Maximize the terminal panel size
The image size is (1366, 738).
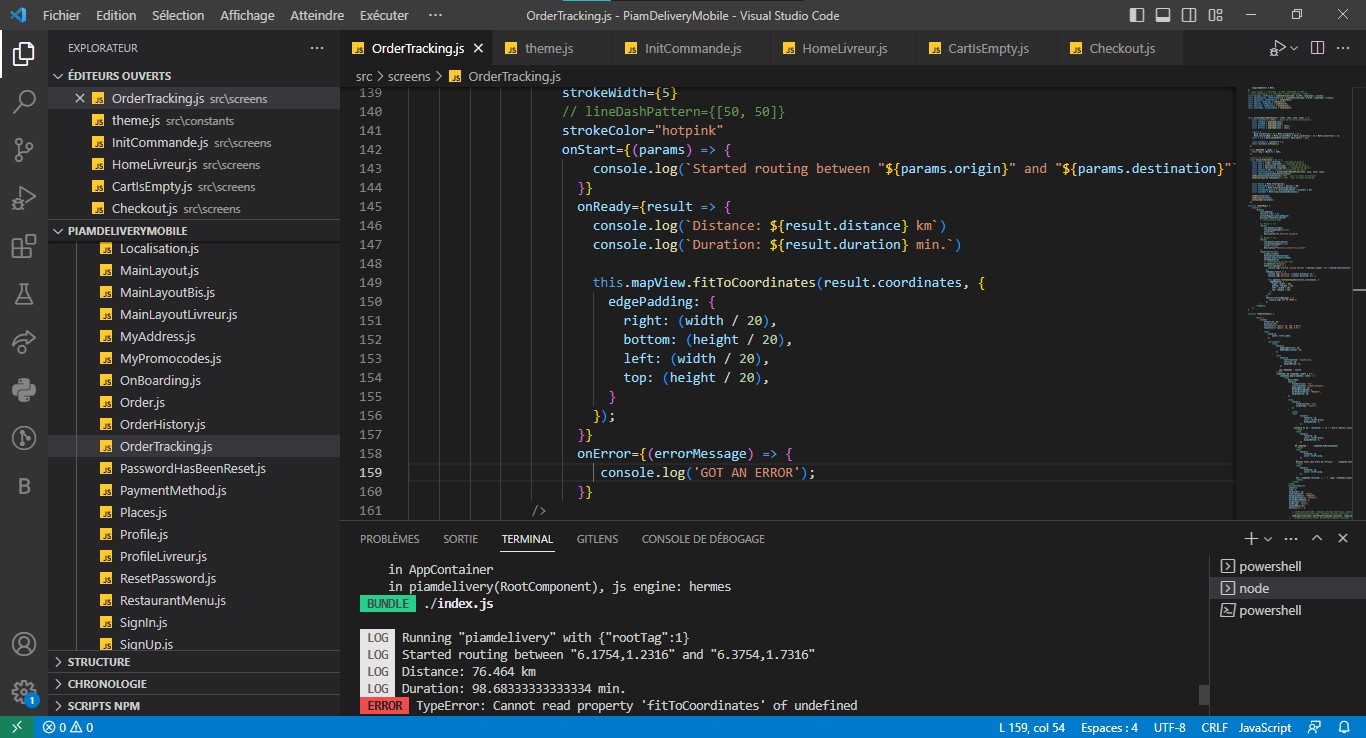pos(1317,539)
